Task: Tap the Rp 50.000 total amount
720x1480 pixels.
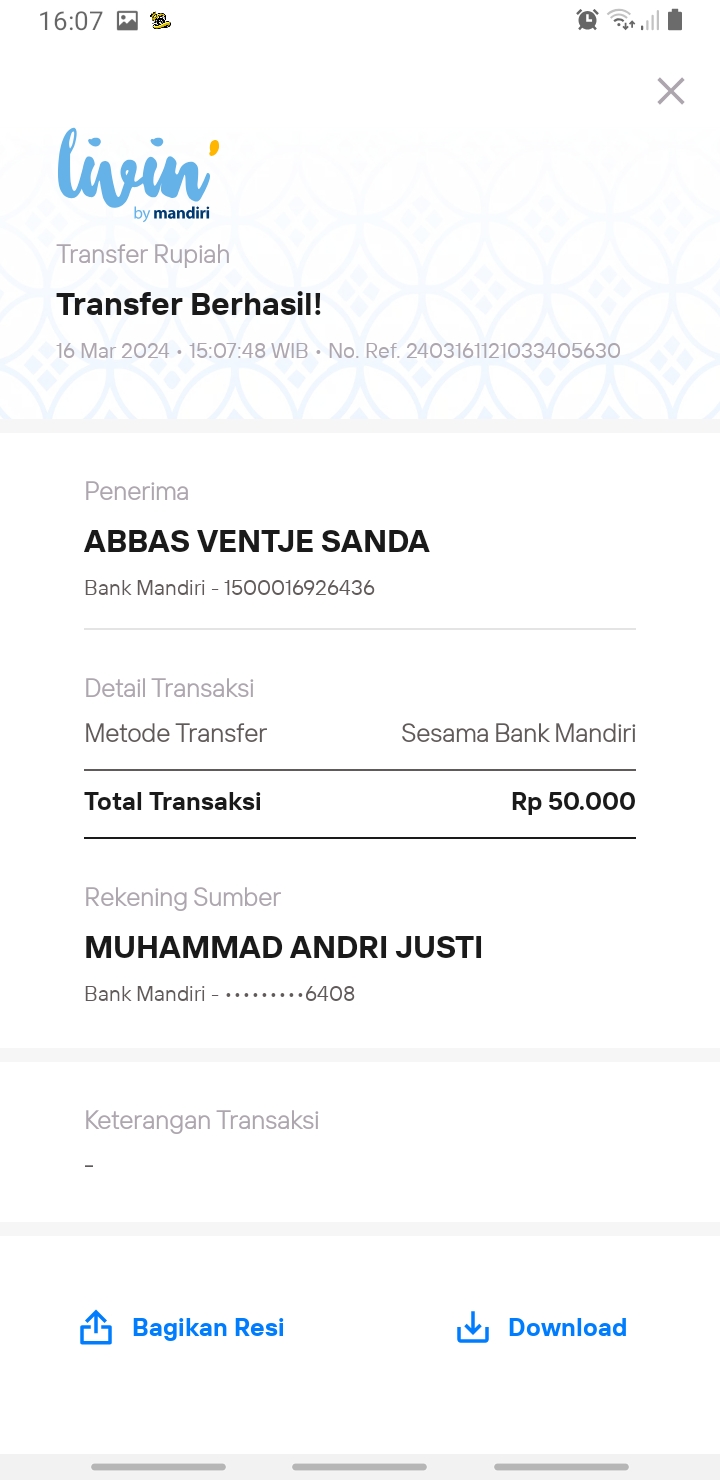Action: tap(573, 801)
